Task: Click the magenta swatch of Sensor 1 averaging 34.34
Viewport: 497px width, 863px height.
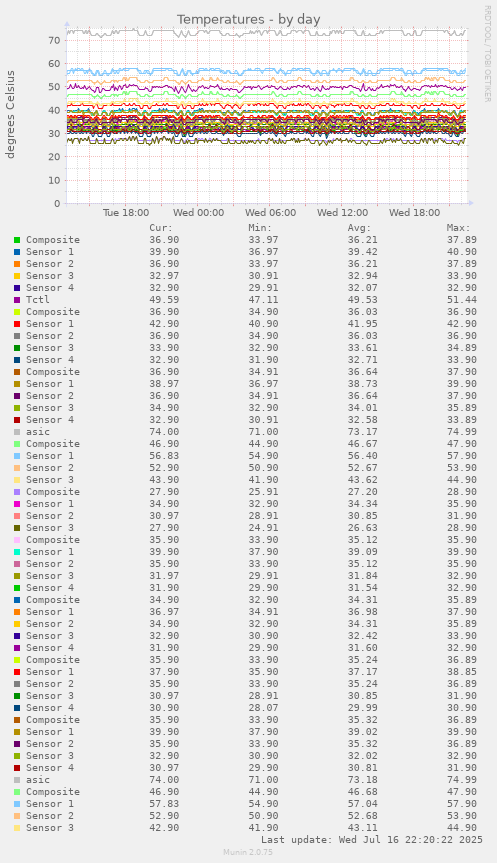Action: click(17, 504)
